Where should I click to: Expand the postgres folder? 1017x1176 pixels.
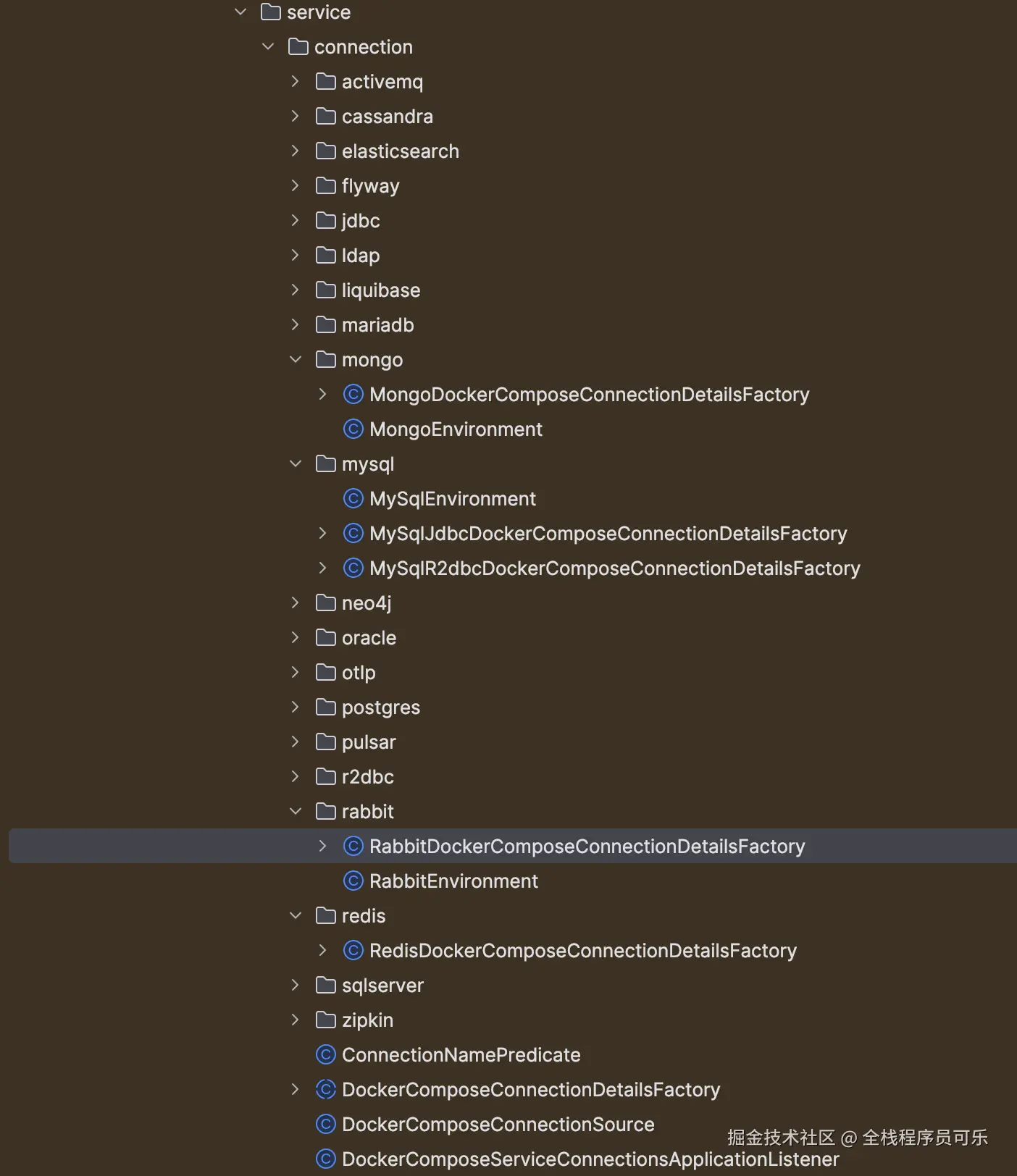pyautogui.click(x=295, y=707)
